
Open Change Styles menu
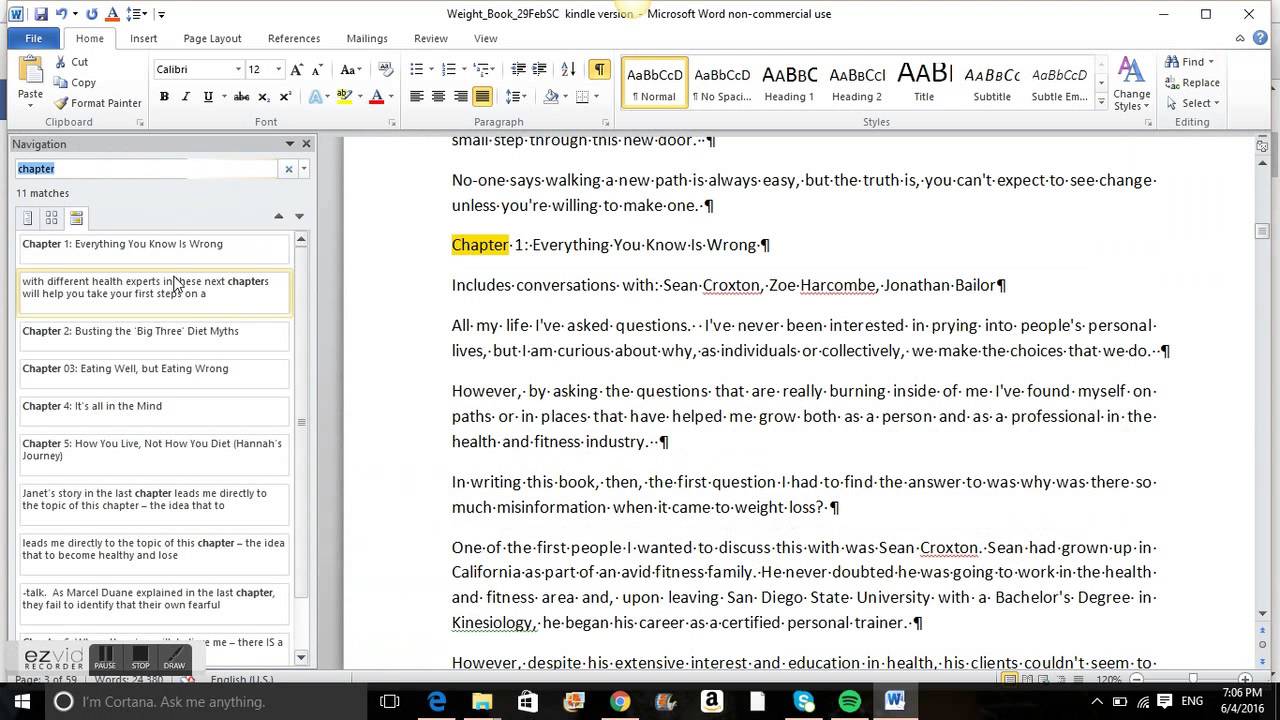point(1131,84)
